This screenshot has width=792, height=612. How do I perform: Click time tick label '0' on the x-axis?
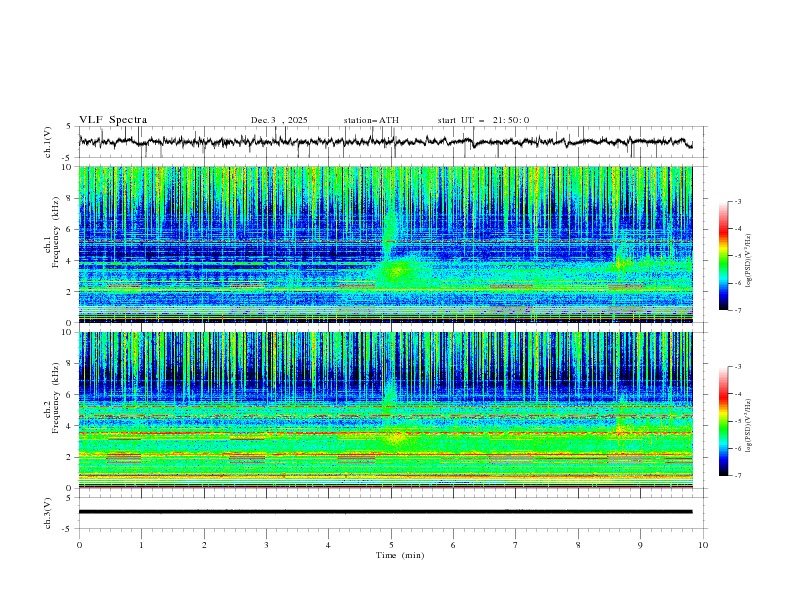(79, 545)
